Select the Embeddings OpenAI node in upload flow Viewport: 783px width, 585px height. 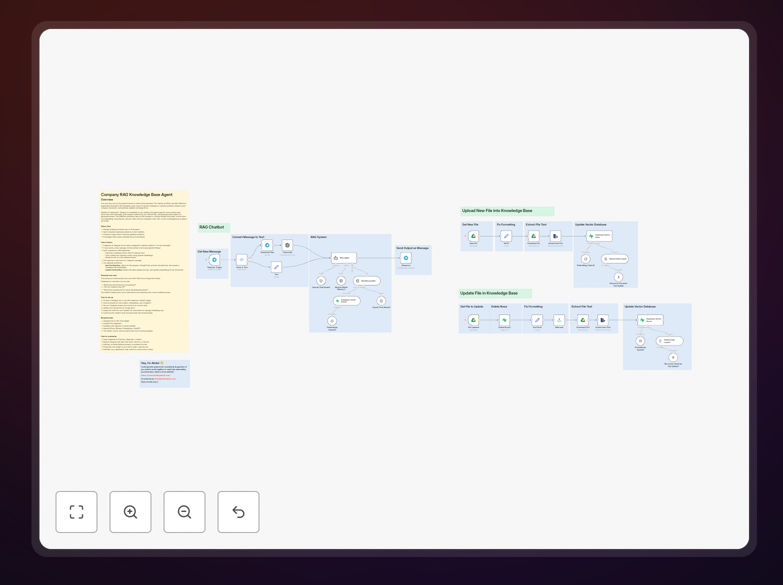click(x=586, y=259)
